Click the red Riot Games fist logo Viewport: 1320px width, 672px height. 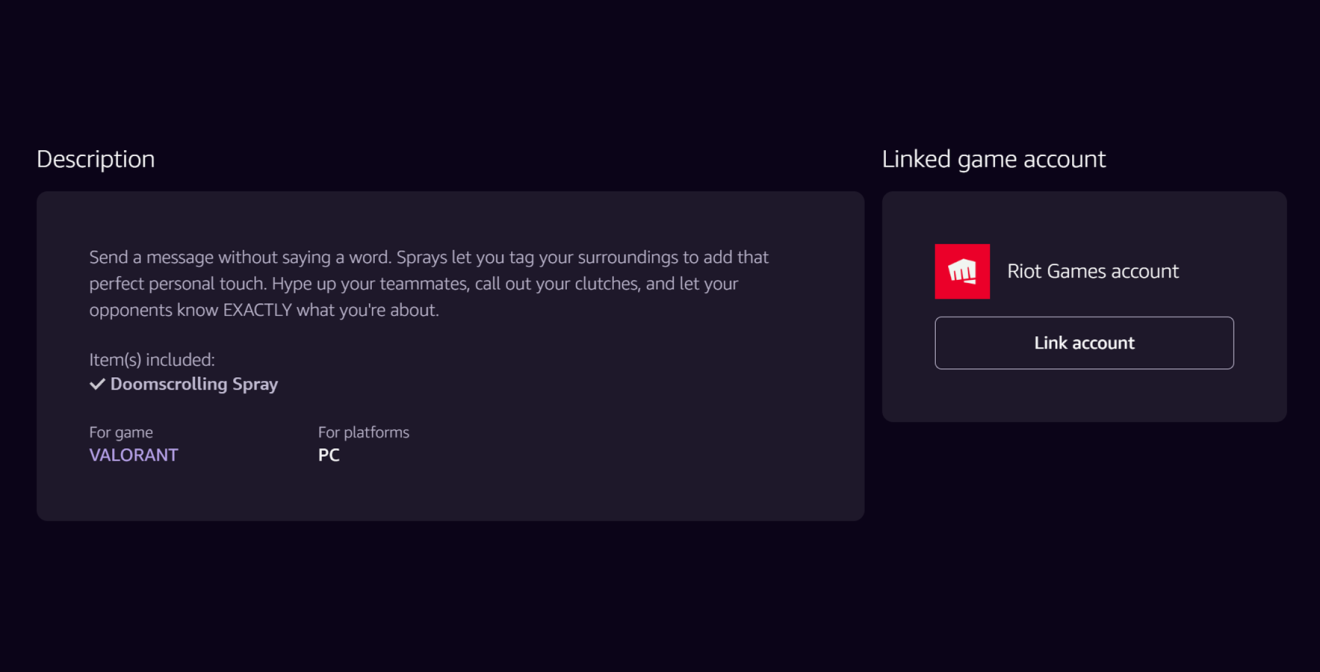961,271
